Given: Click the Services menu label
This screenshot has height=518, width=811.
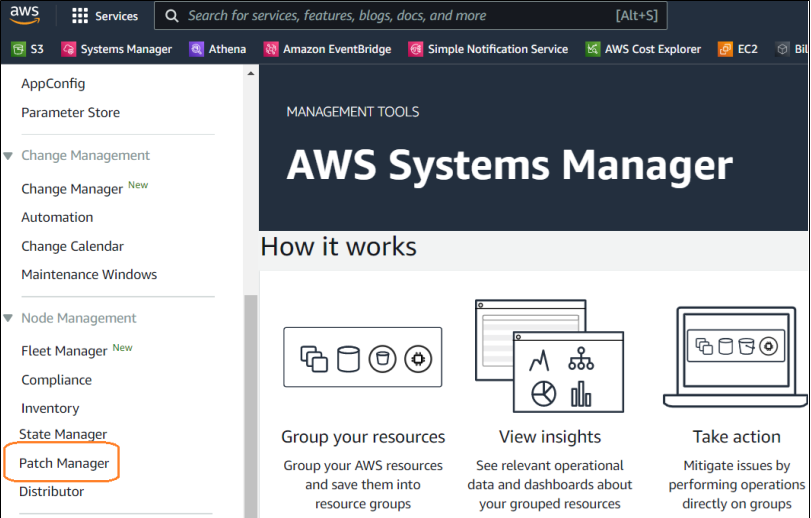Looking at the screenshot, I should click(x=116, y=16).
